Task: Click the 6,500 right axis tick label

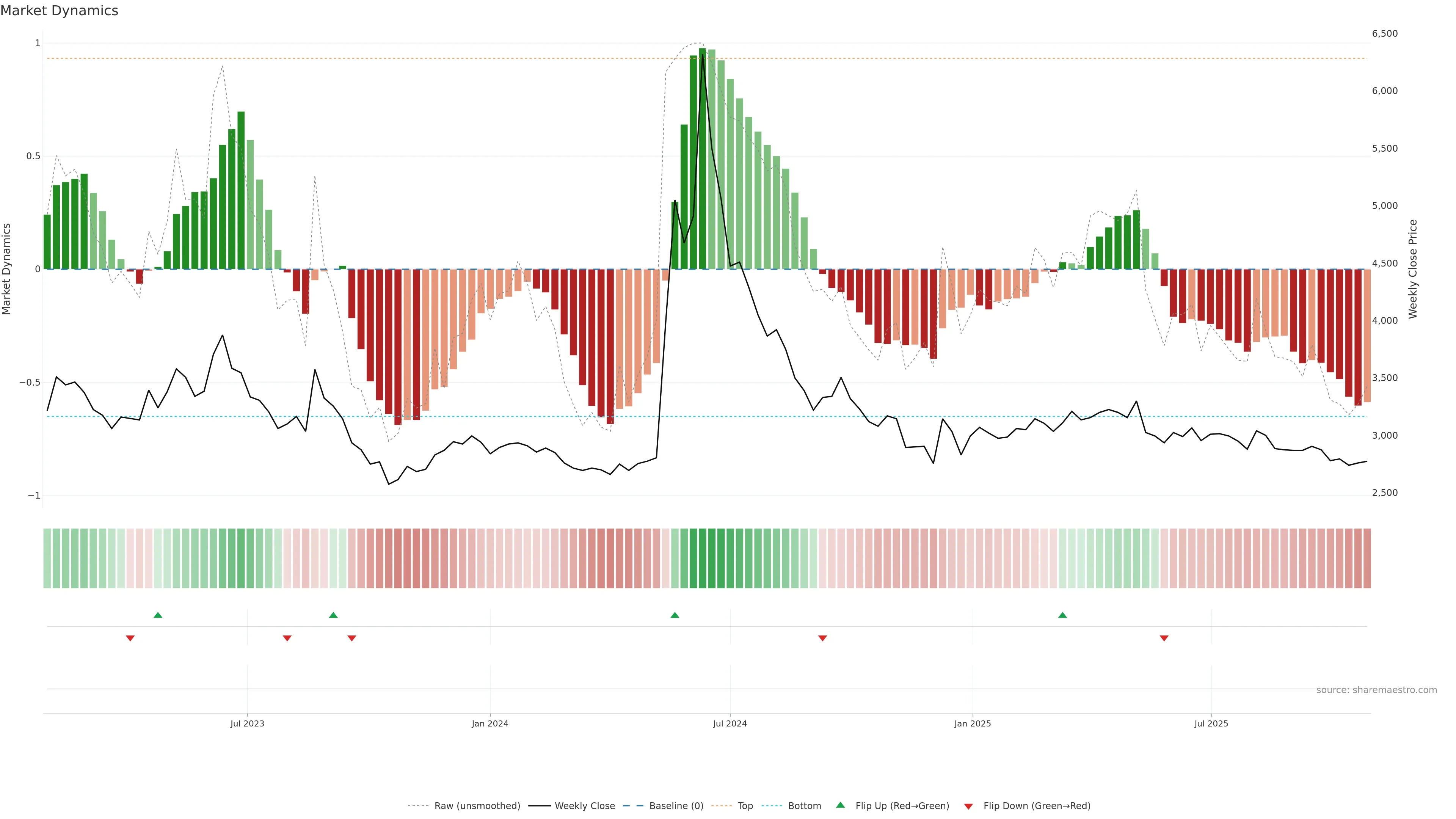Action: coord(1384,34)
